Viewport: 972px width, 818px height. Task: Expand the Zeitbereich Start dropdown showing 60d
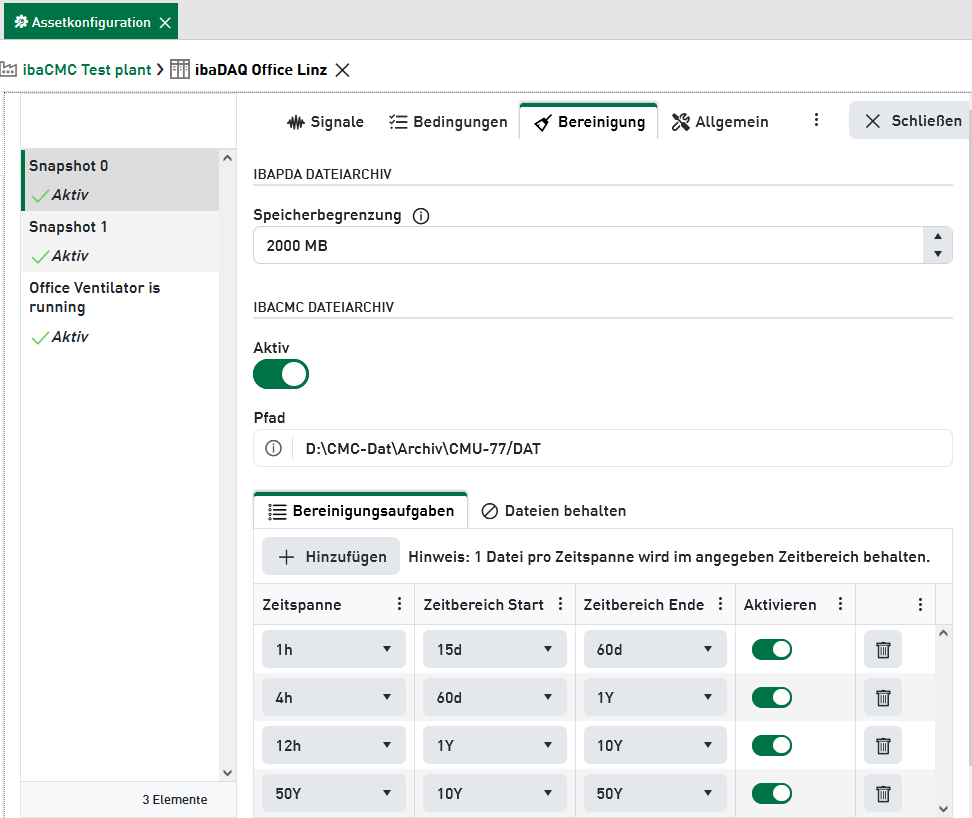pos(494,697)
